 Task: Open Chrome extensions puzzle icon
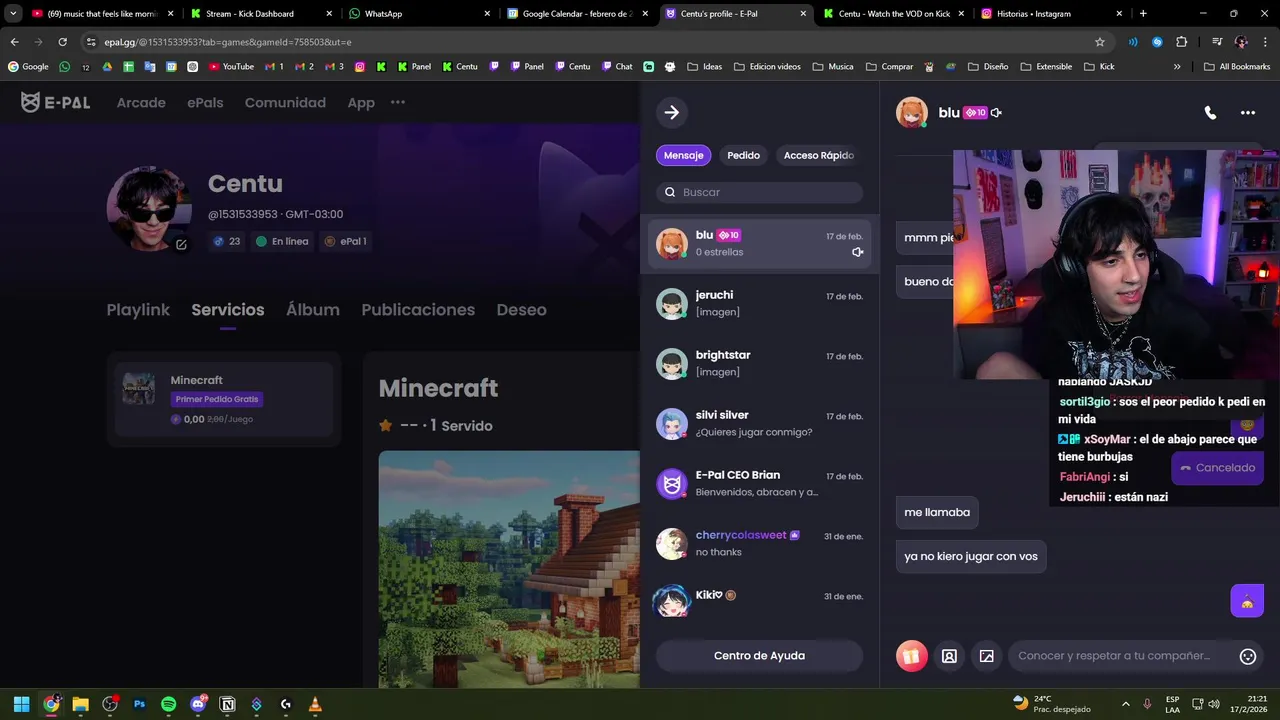click(x=1182, y=42)
